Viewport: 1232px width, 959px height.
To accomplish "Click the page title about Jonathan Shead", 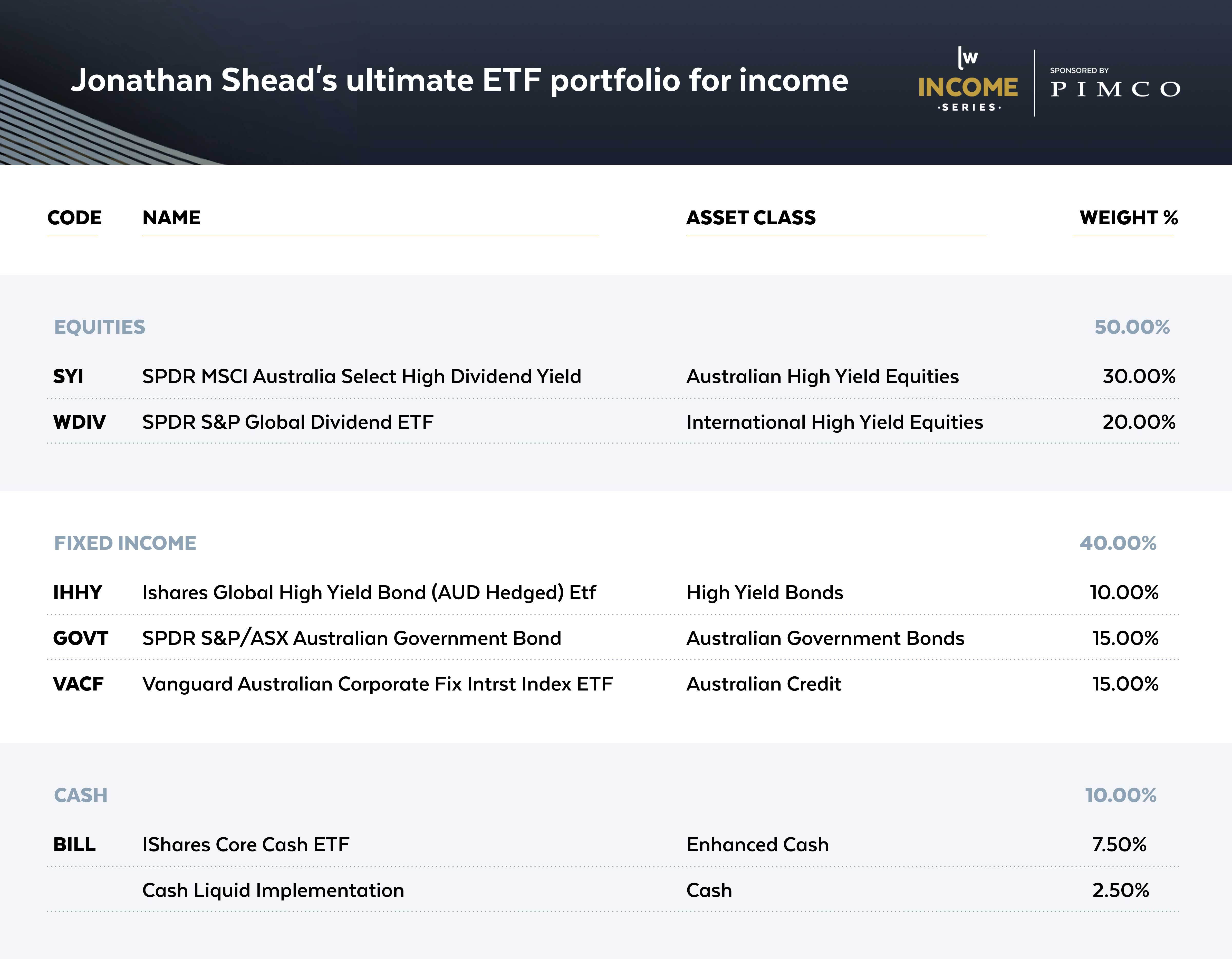I will pyautogui.click(x=459, y=80).
